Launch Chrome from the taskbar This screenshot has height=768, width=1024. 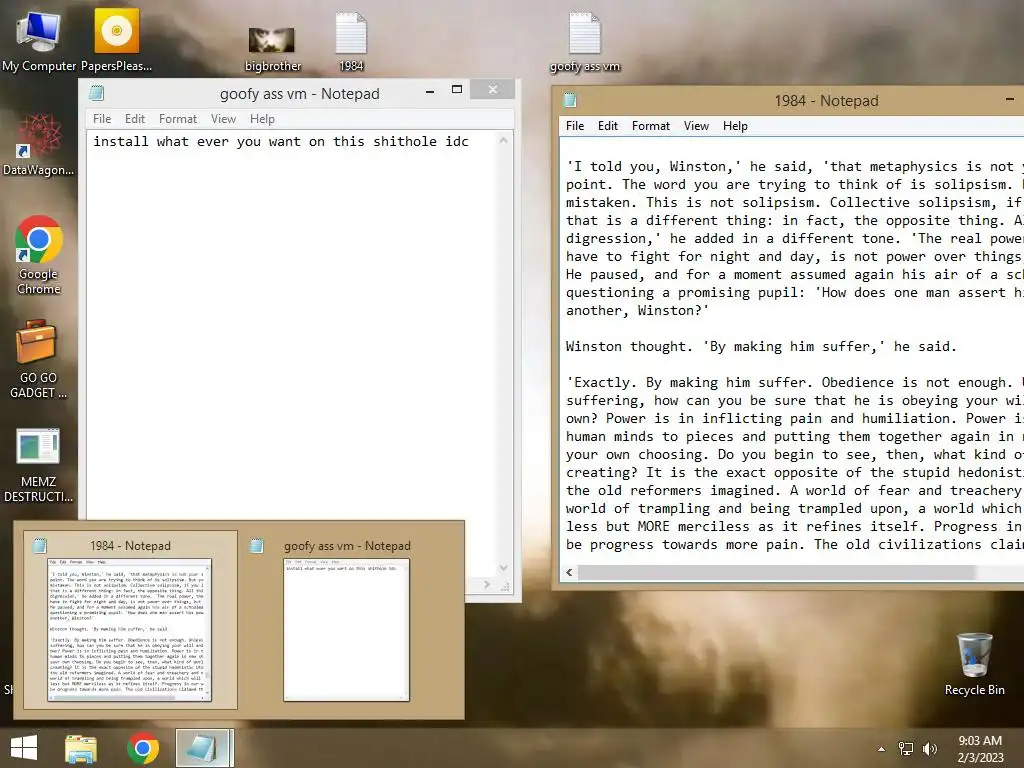pos(143,748)
